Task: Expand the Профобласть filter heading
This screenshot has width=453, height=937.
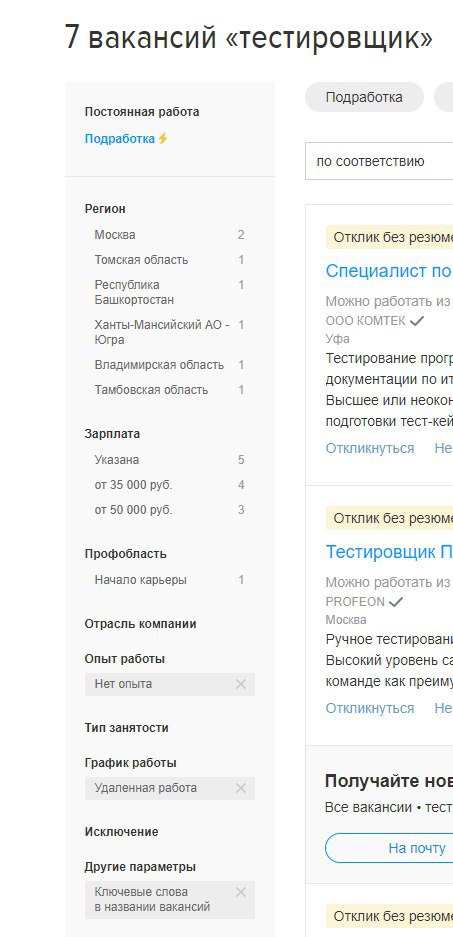Action: (x=126, y=554)
